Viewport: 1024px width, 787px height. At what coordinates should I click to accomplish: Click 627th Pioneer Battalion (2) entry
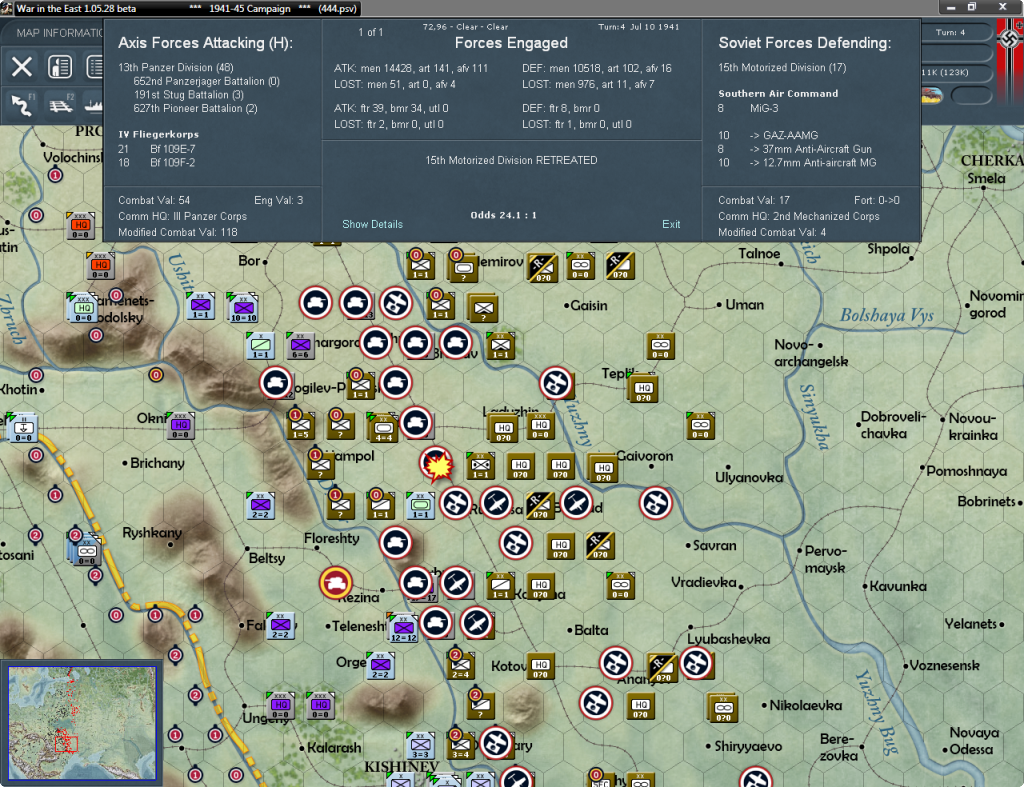195,108
